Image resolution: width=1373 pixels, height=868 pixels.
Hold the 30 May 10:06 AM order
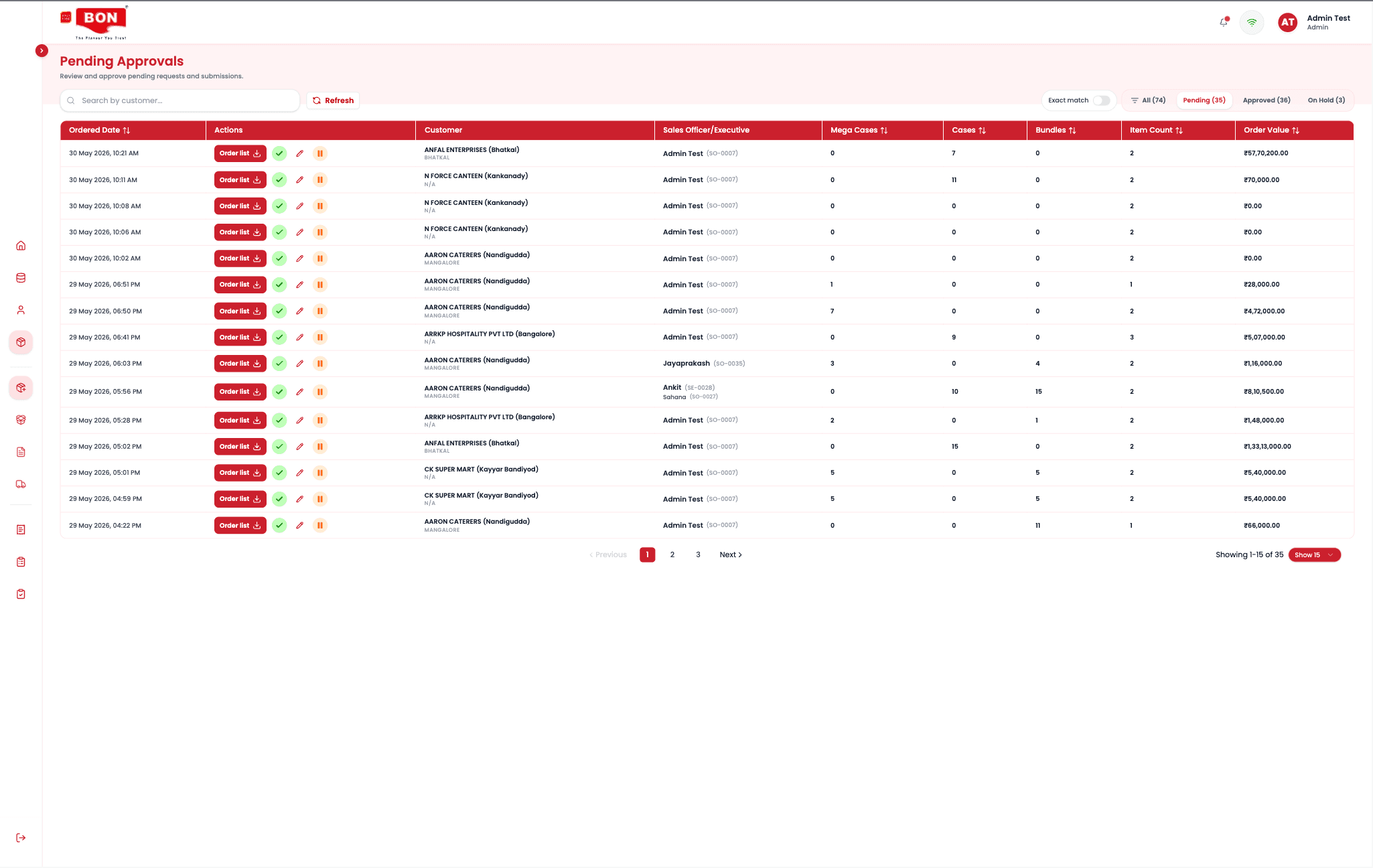point(320,232)
